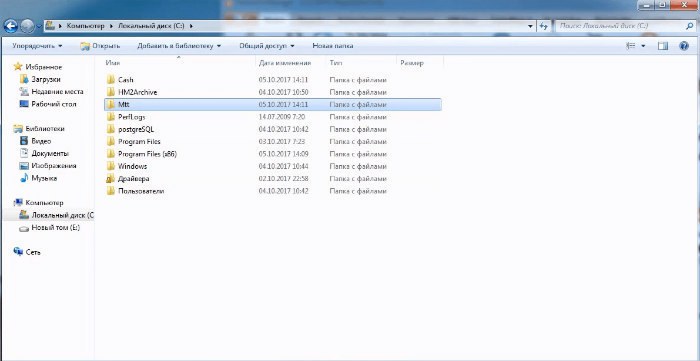
Task: Click the Пользователи folder icon
Action: point(111,191)
